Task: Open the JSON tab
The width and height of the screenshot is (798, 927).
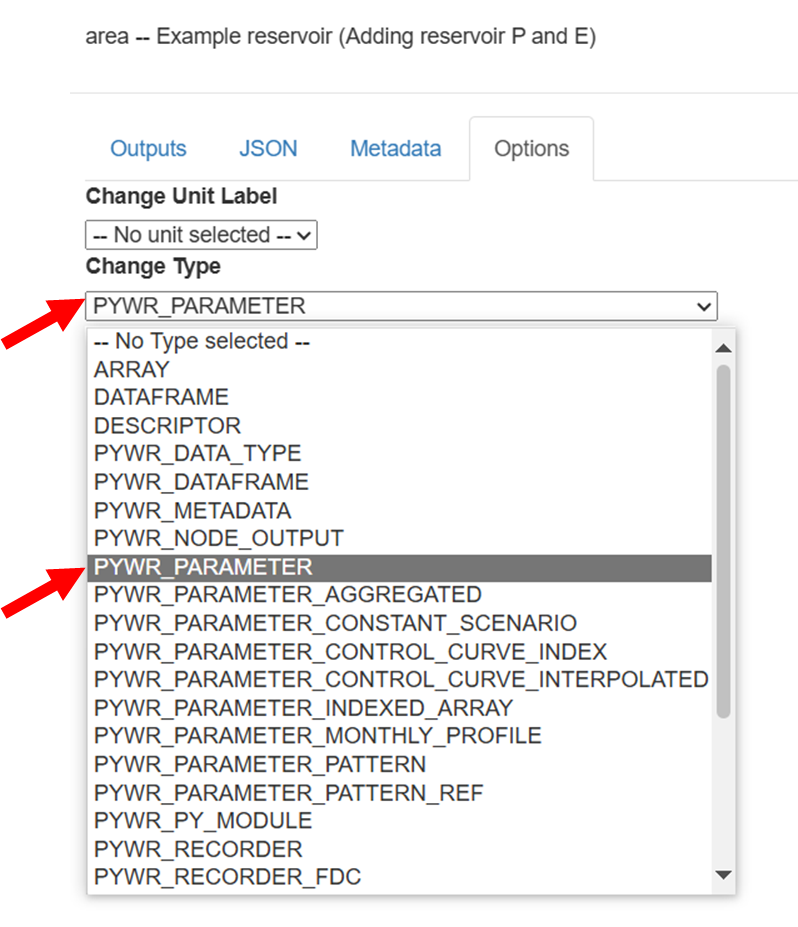Action: click(268, 149)
